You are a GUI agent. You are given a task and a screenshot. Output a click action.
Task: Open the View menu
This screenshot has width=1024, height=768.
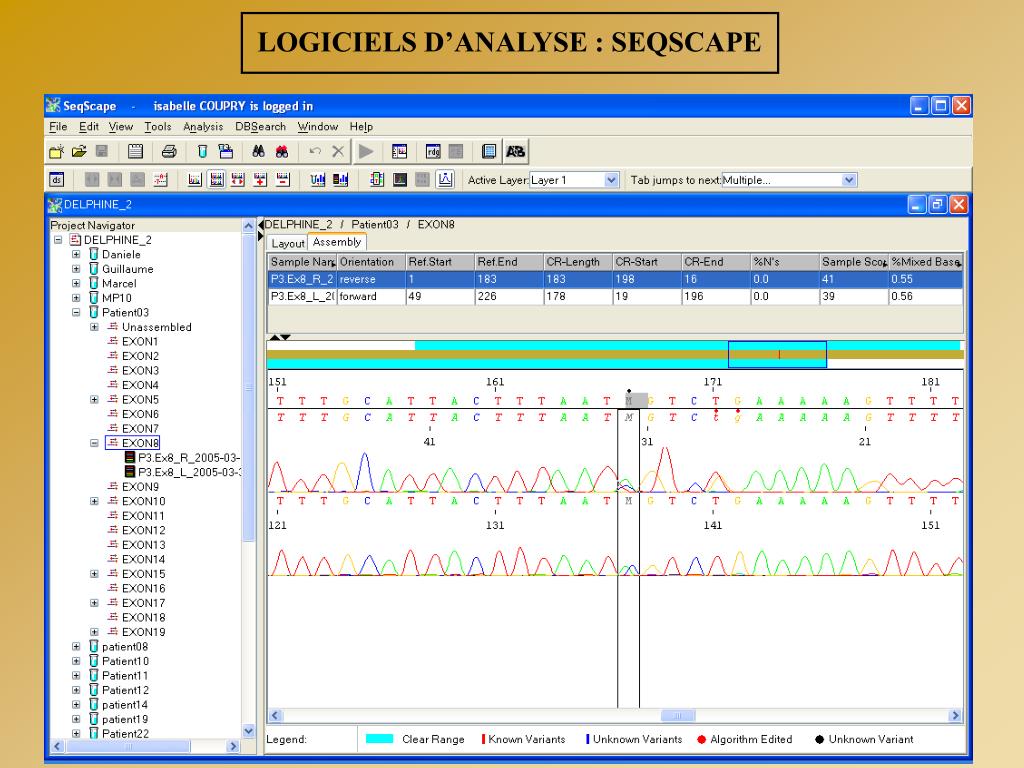coord(120,127)
